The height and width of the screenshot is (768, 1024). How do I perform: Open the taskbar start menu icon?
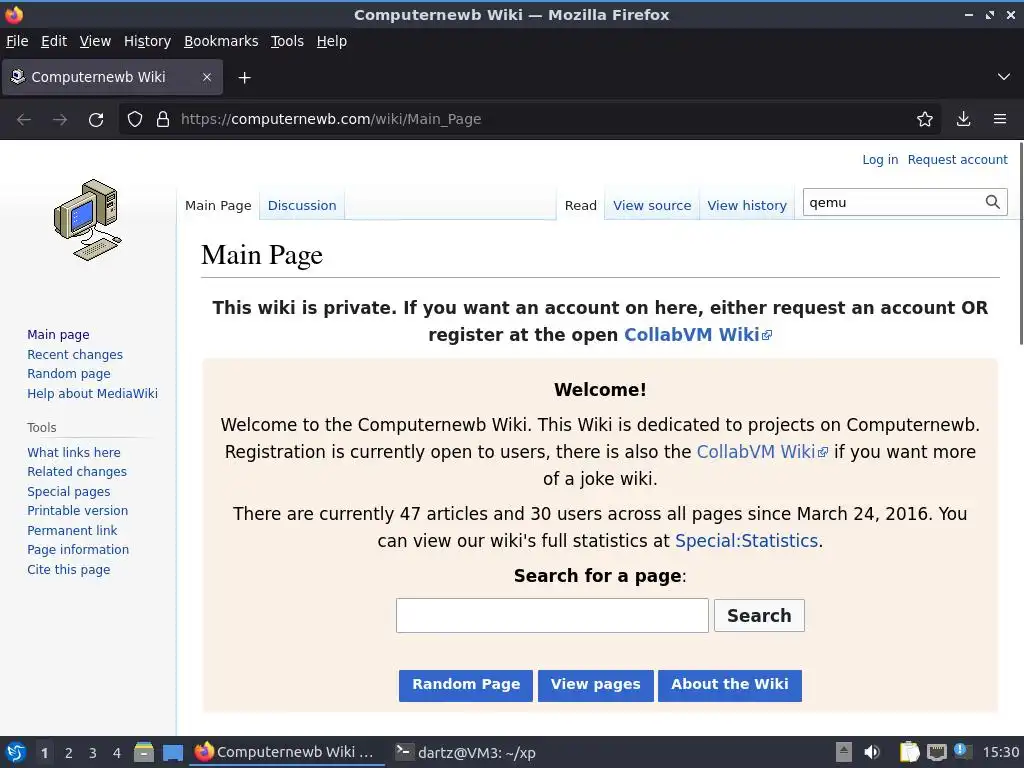(x=16, y=752)
